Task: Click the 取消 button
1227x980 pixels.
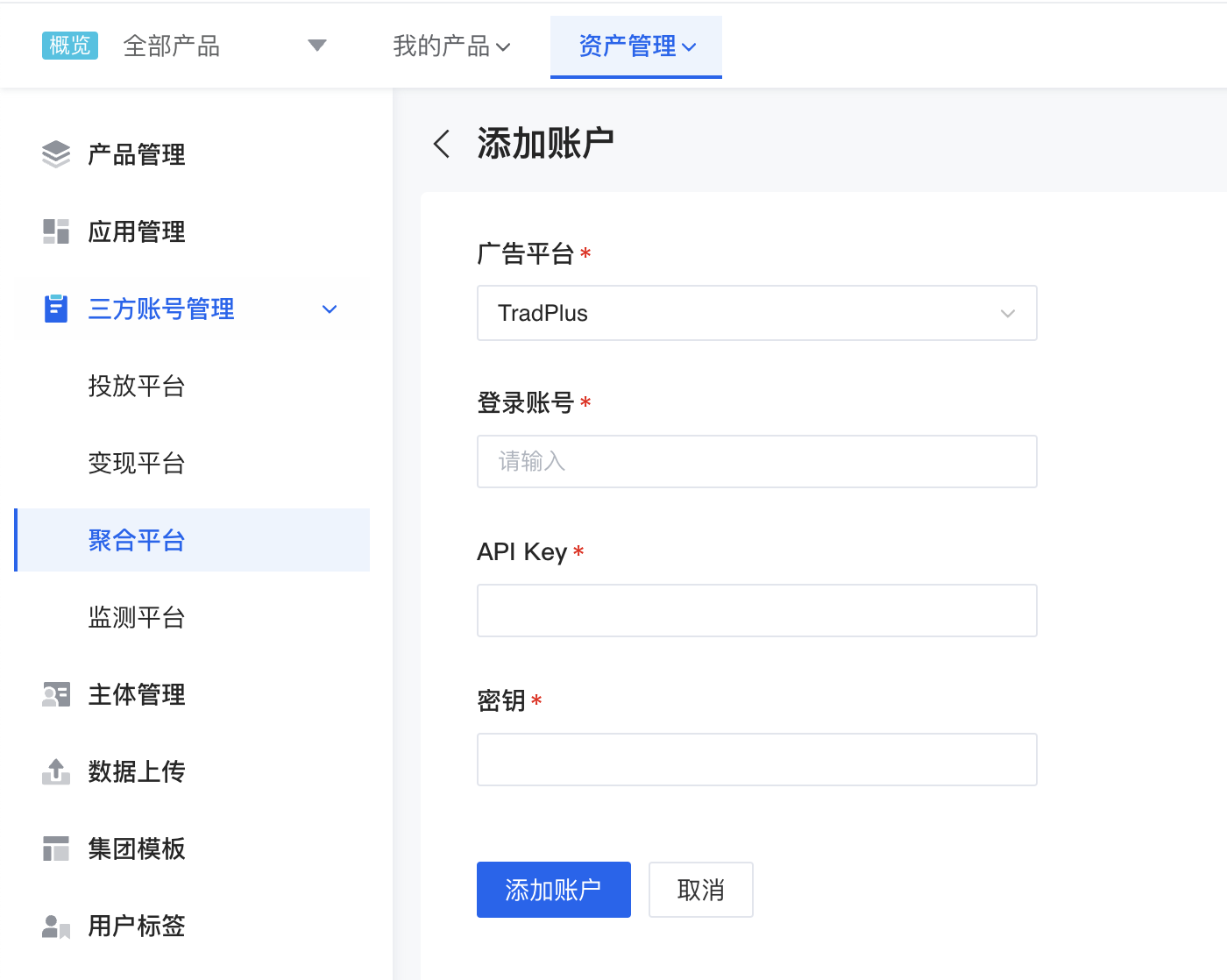Action: [700, 889]
